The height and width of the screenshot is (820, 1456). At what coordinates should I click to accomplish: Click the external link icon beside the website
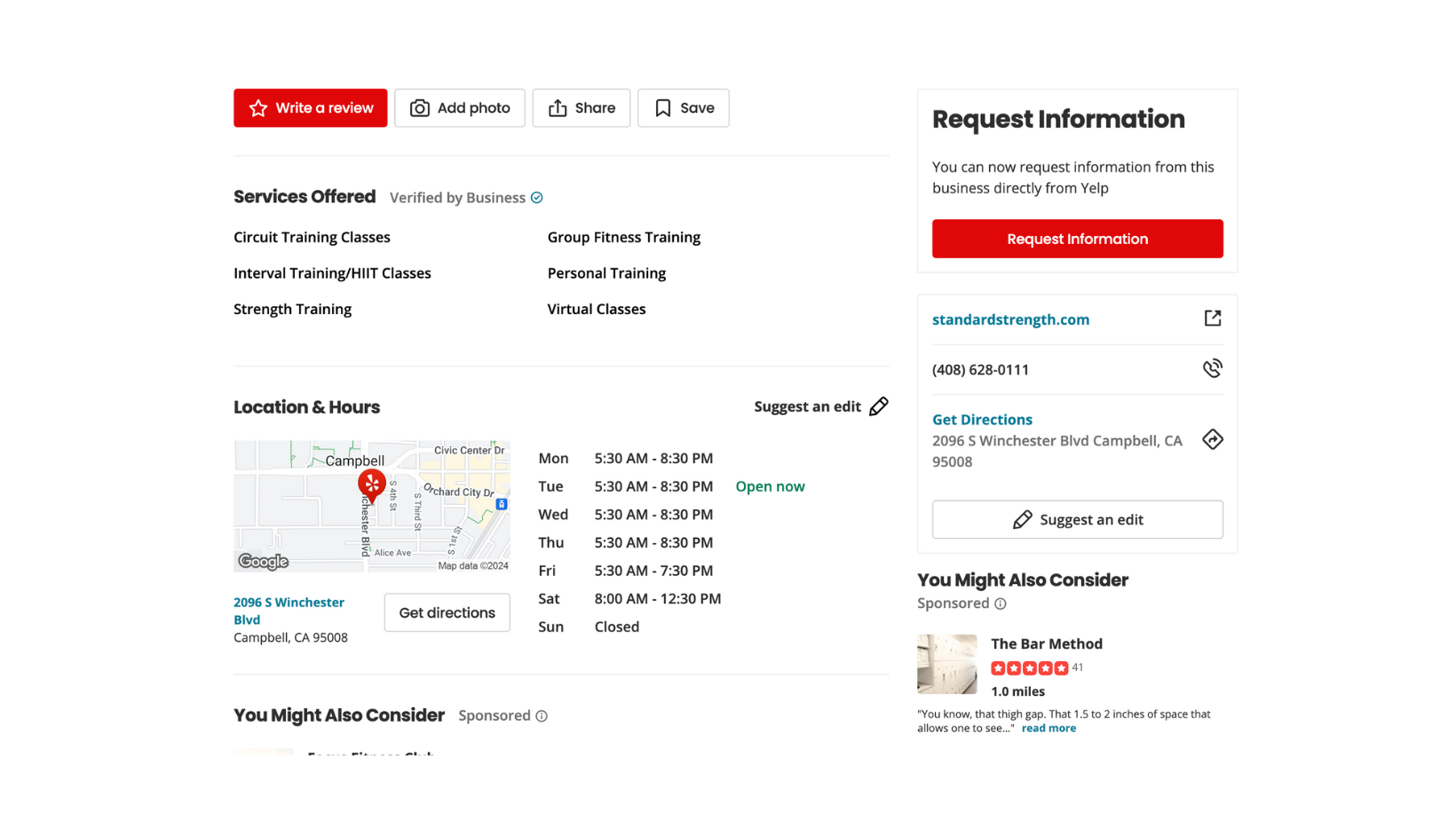[x=1212, y=319]
